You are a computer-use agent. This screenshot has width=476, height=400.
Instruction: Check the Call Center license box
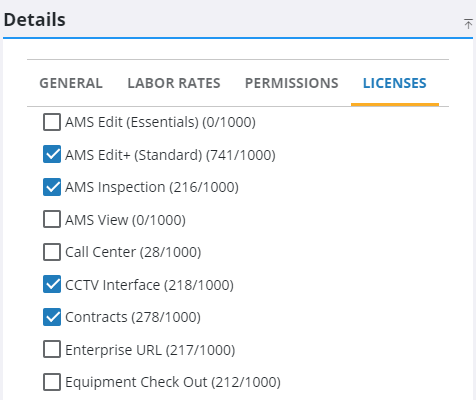click(x=52, y=252)
